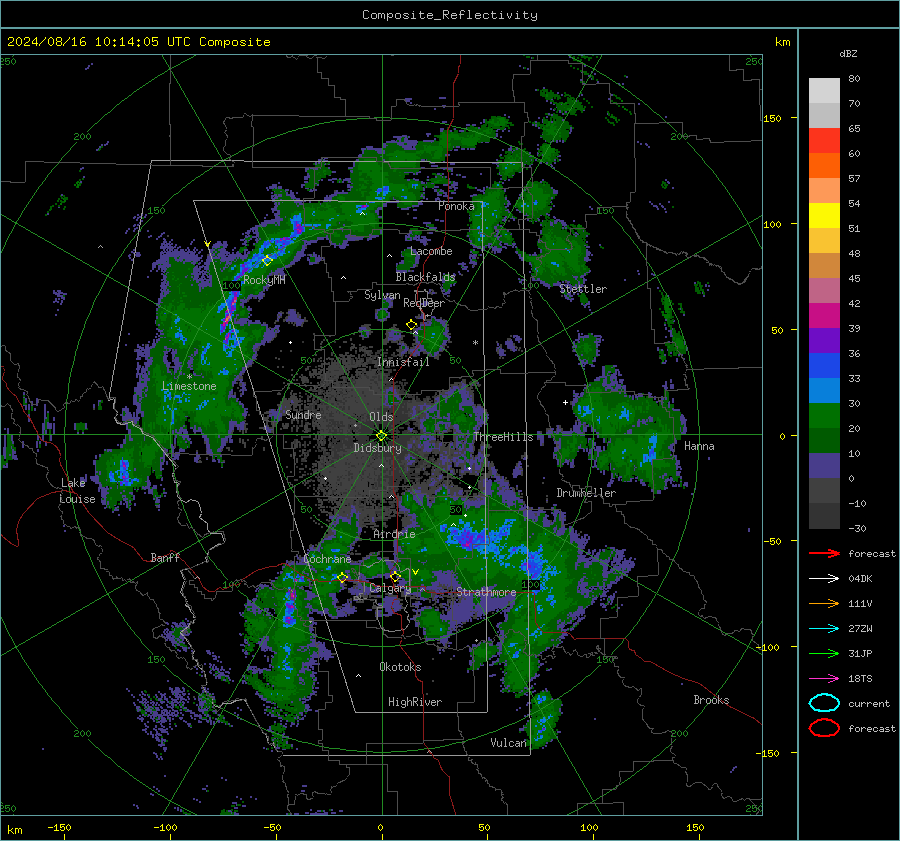Screen dimensions: 900x841
Task: Select the 30 dBZ green swatch
Action: pos(824,415)
